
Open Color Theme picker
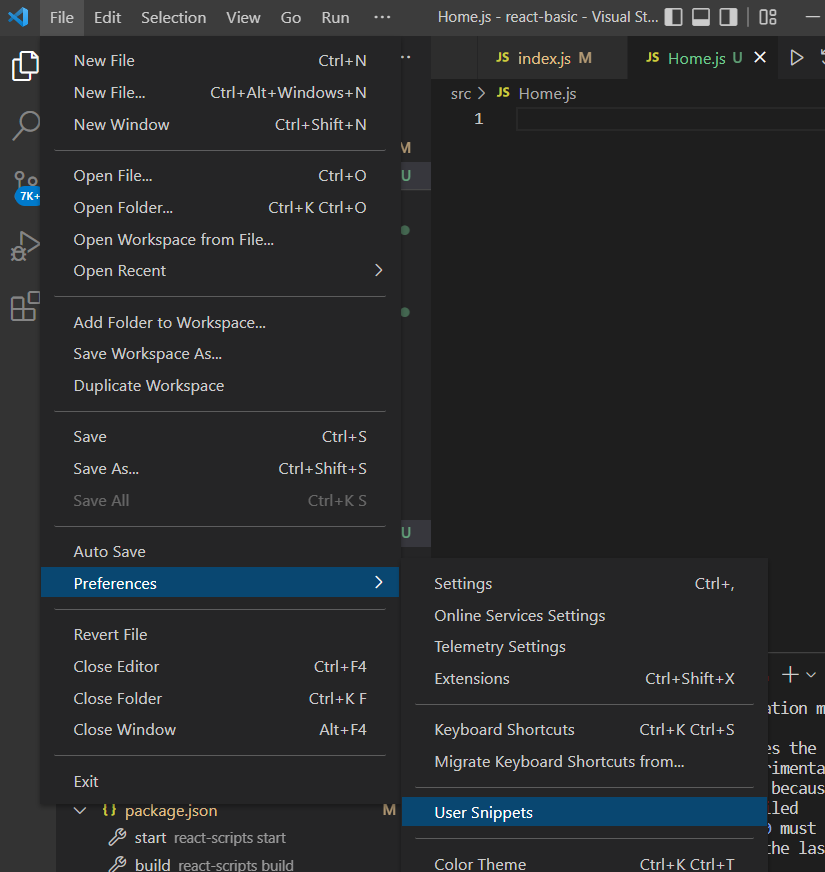pyautogui.click(x=584, y=864)
